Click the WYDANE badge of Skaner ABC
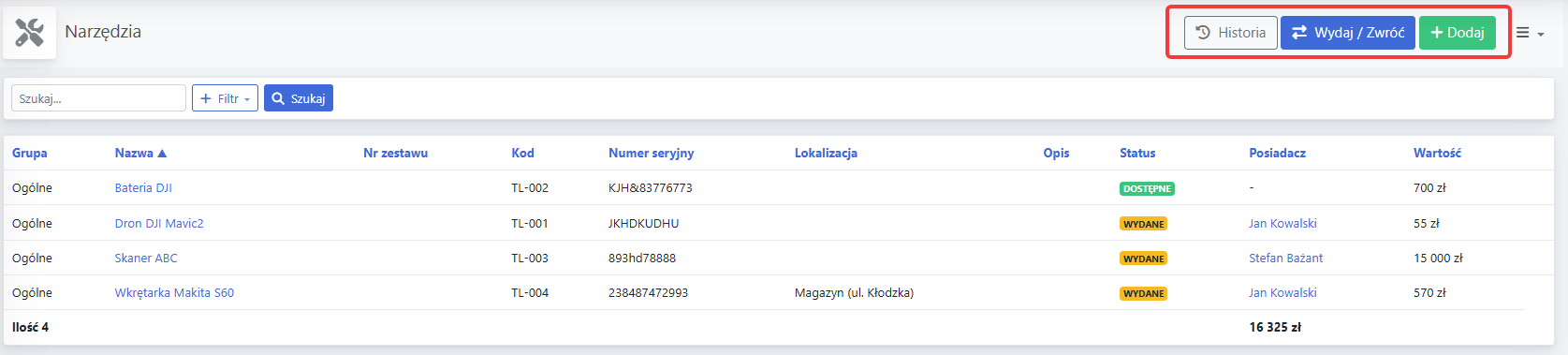1568x355 pixels. [1143, 259]
